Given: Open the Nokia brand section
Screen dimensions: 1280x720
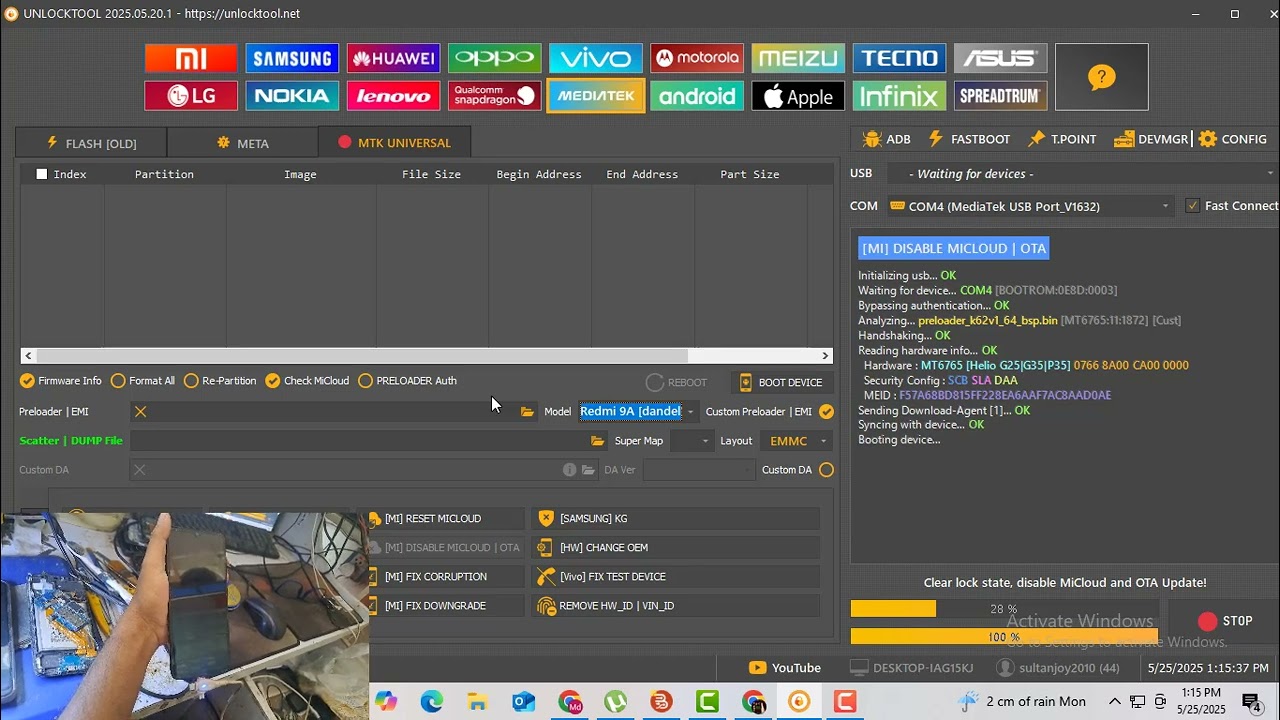Looking at the screenshot, I should point(292,96).
